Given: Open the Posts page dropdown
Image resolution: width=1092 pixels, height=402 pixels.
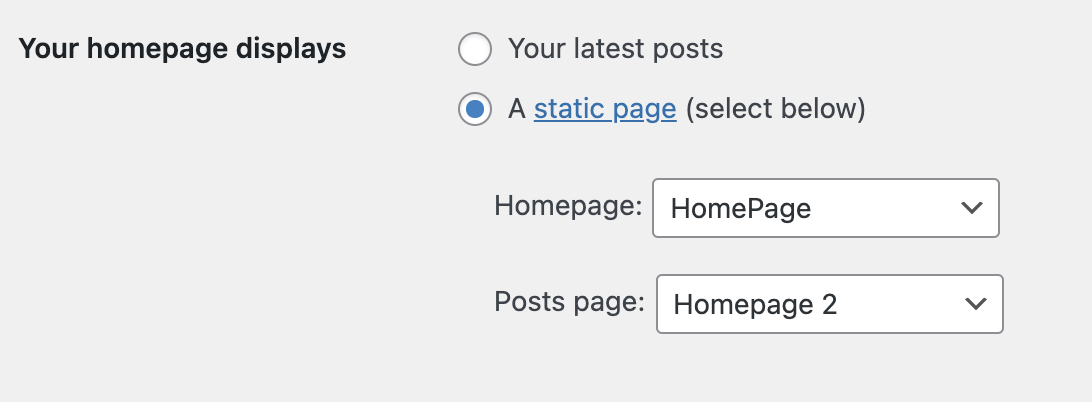Looking at the screenshot, I should [x=828, y=304].
